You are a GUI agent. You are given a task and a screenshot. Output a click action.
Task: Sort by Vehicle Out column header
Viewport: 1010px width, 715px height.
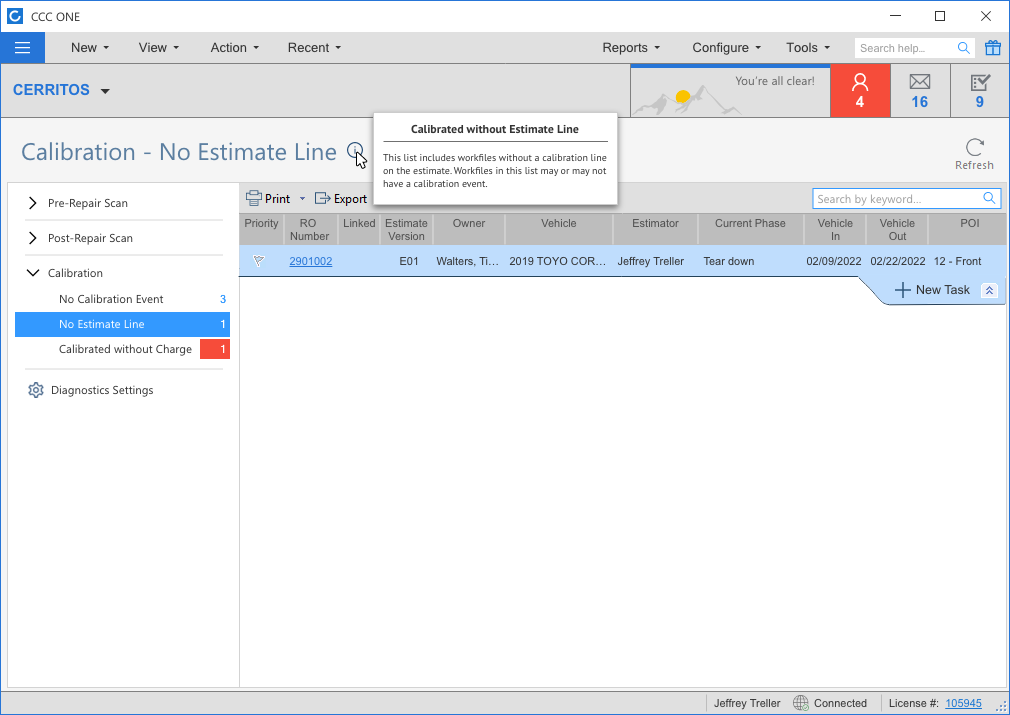(x=897, y=229)
